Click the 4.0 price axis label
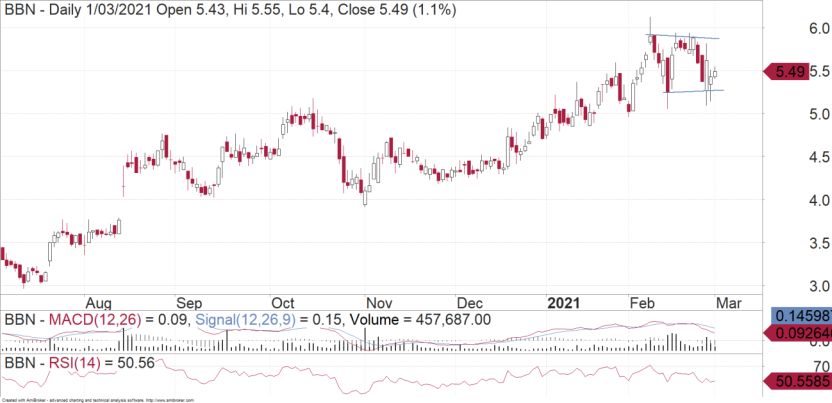This screenshot has height=403, width=832. click(x=817, y=200)
